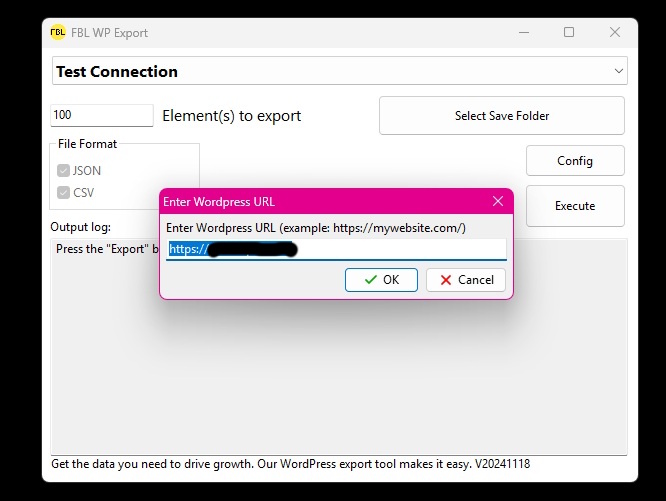Minimize the FBL WP Export window
The height and width of the screenshot is (501, 666).
click(x=523, y=32)
